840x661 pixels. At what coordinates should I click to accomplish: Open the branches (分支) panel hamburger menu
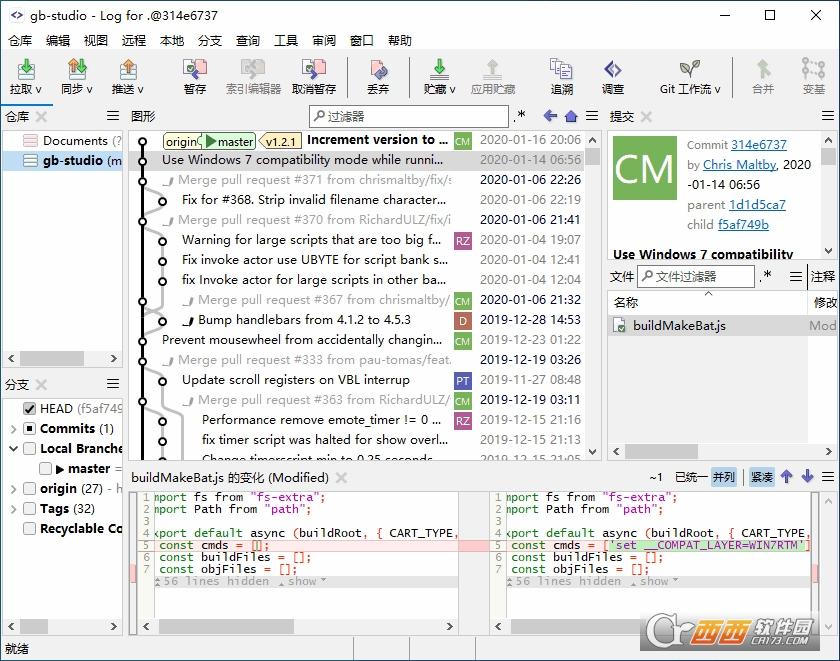[112, 384]
